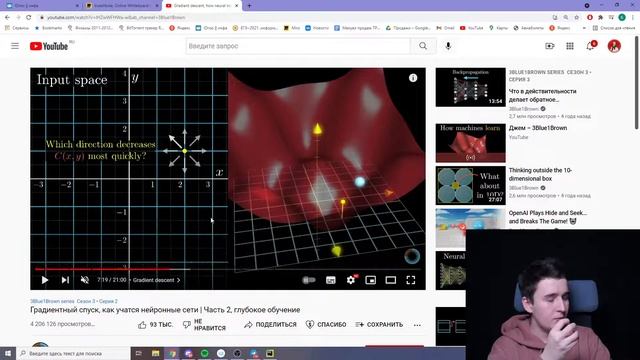Open the Карты bookmark
The width and height of the screenshot is (640, 360).
(x=499, y=28)
